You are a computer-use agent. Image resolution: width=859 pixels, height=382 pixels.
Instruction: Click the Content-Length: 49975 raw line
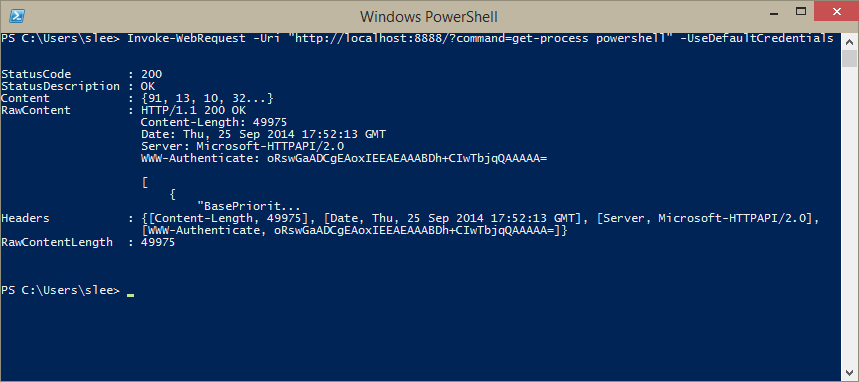(x=214, y=122)
